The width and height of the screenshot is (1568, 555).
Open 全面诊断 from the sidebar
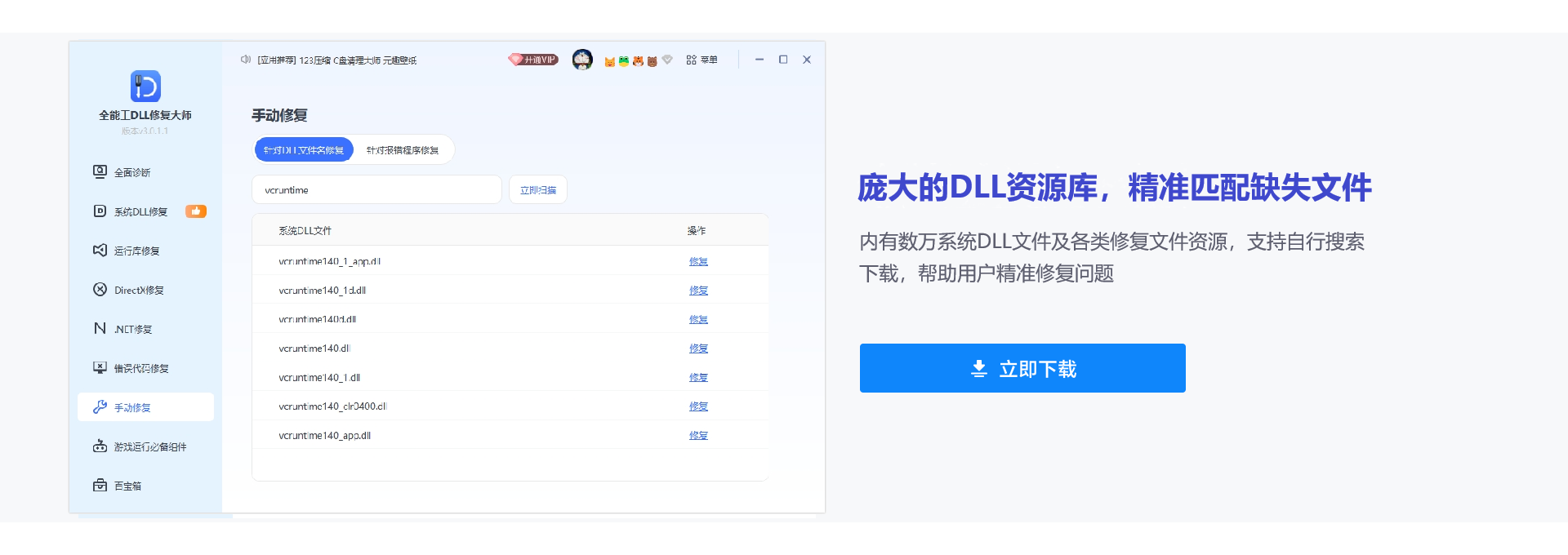click(x=132, y=172)
